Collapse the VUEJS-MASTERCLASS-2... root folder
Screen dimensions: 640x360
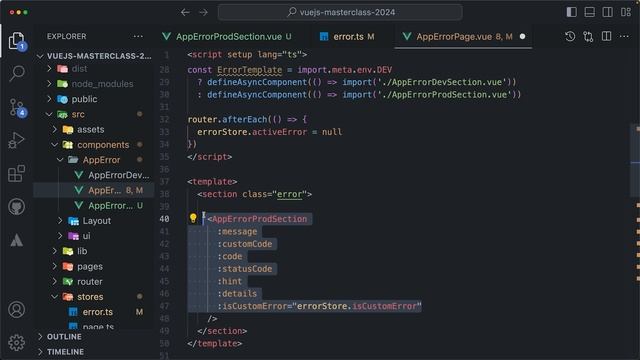[94, 56]
